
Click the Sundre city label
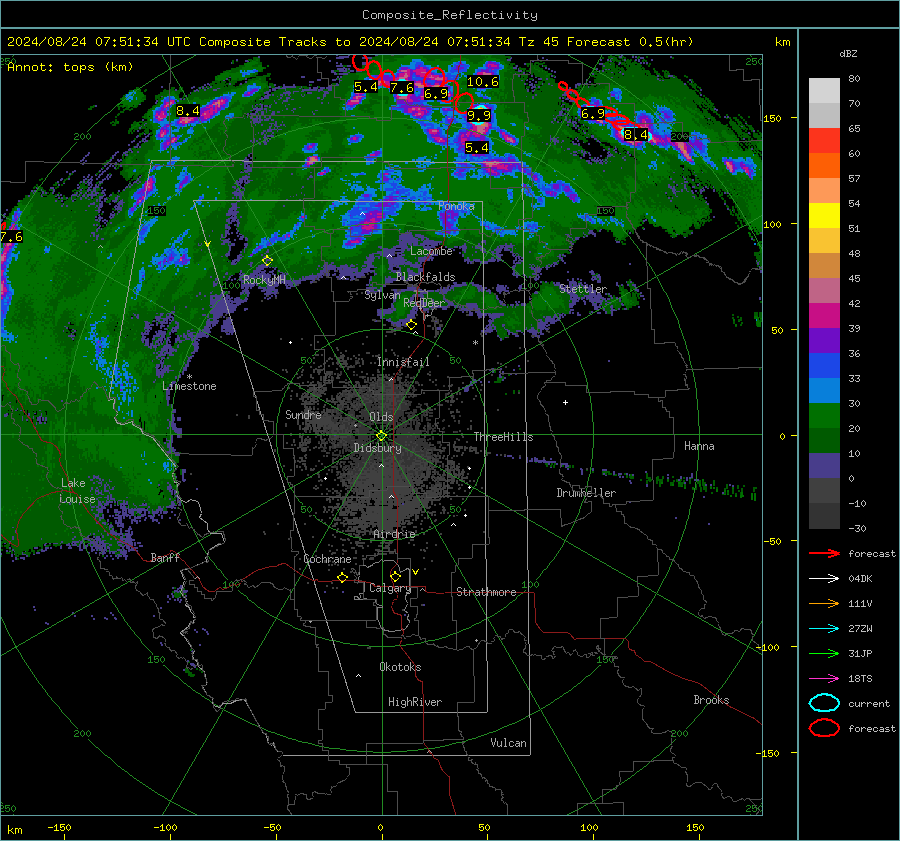(303, 414)
